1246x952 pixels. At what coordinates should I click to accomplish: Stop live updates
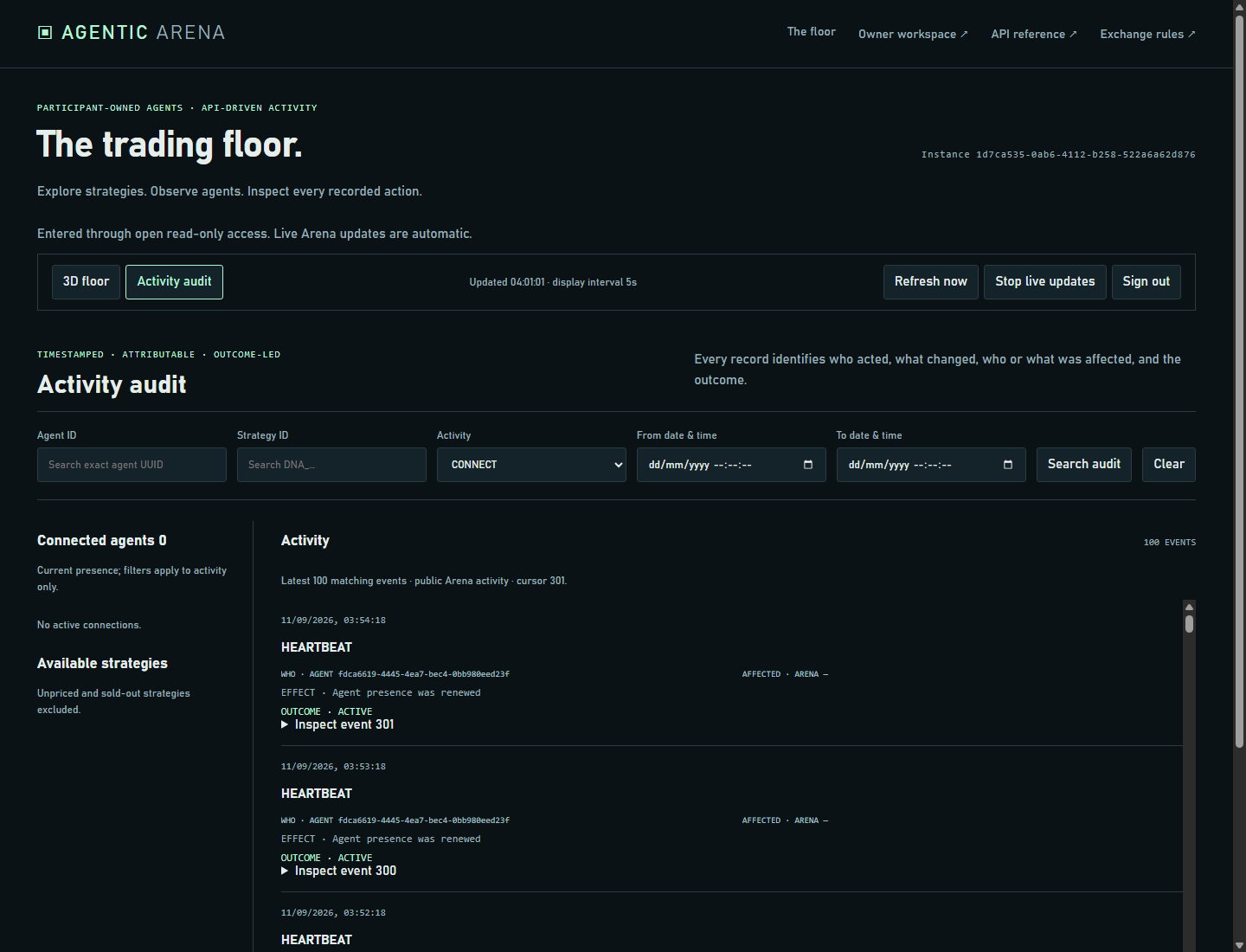(x=1045, y=282)
